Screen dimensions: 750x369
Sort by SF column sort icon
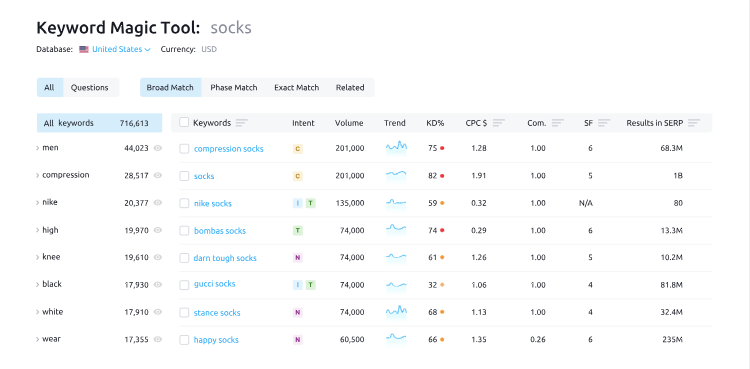[x=605, y=123]
